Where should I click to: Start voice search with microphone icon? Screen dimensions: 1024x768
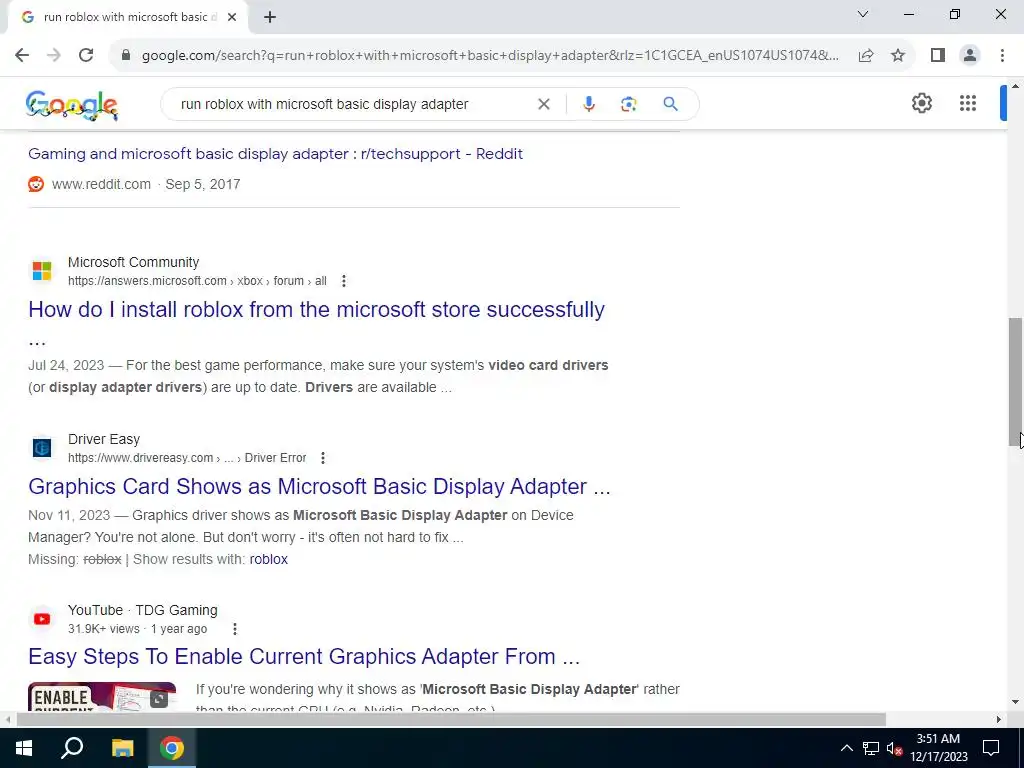coord(588,104)
